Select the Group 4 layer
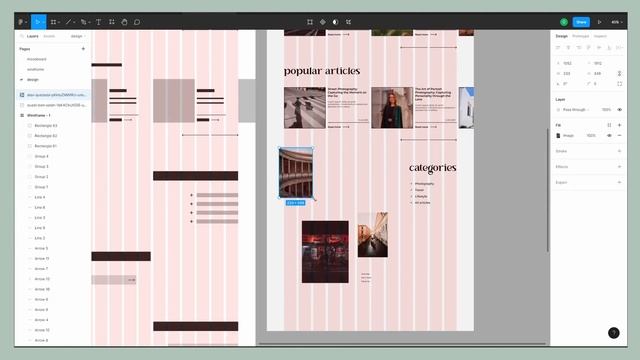Screen dimensions: 640x360 tap(41, 156)
